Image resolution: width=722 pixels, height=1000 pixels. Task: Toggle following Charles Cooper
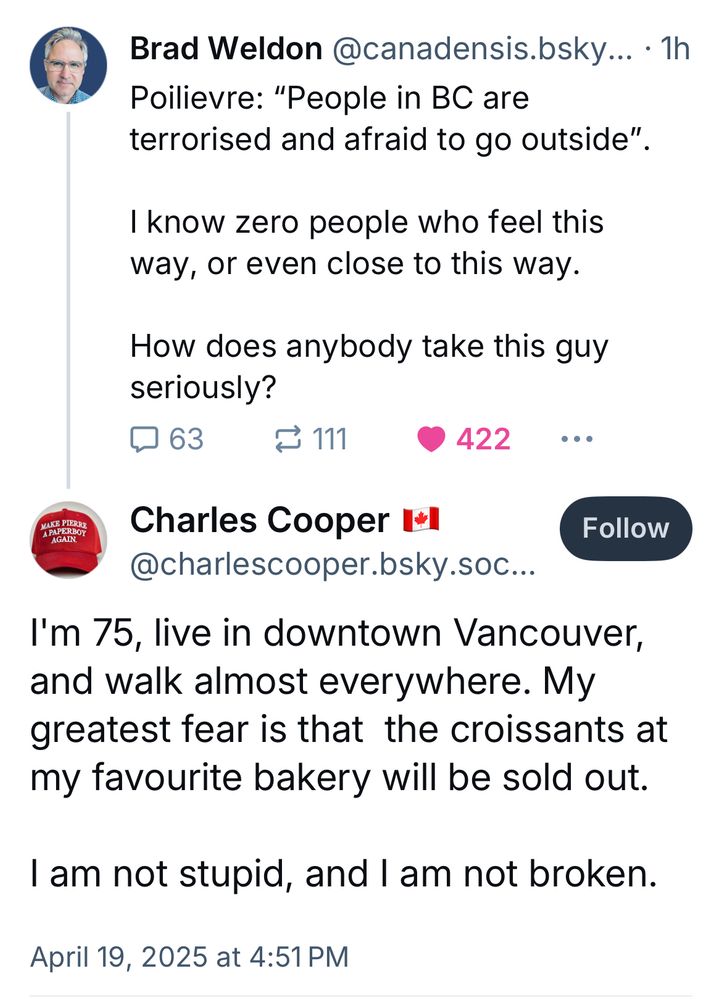(625, 528)
